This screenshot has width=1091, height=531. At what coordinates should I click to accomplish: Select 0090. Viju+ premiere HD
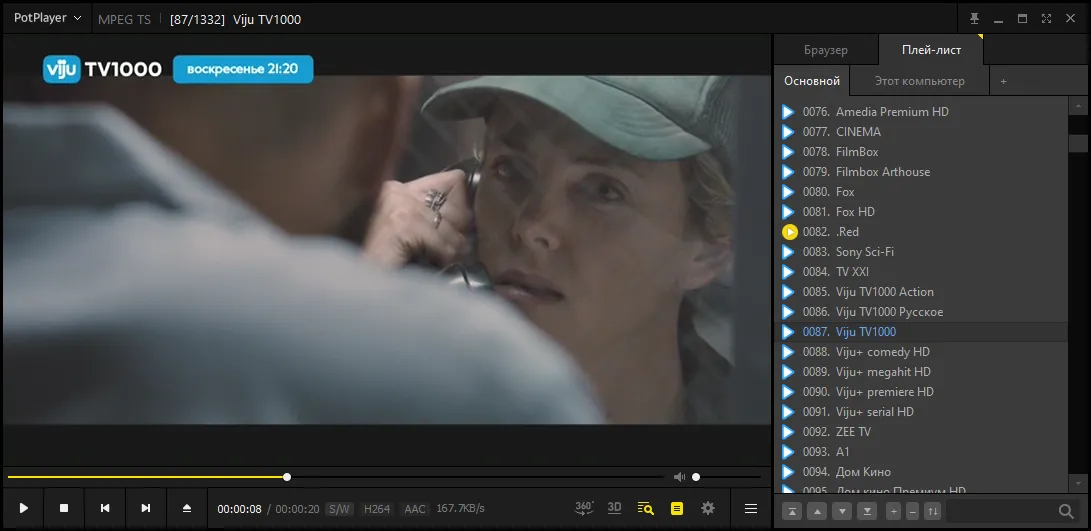point(921,392)
